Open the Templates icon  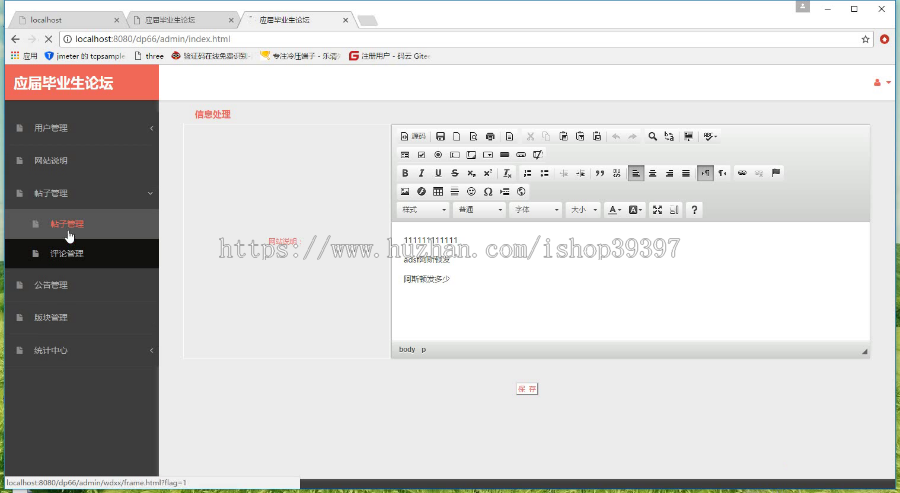[x=509, y=137]
